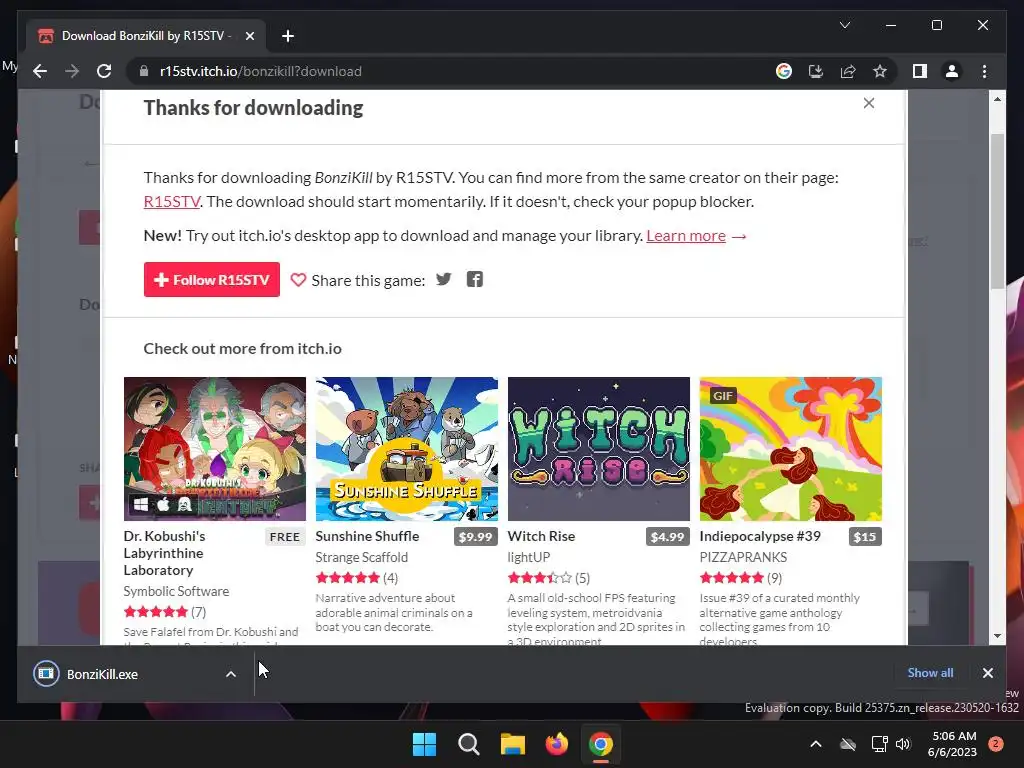
Task: Open the Symbolic Software author link
Action: click(176, 591)
